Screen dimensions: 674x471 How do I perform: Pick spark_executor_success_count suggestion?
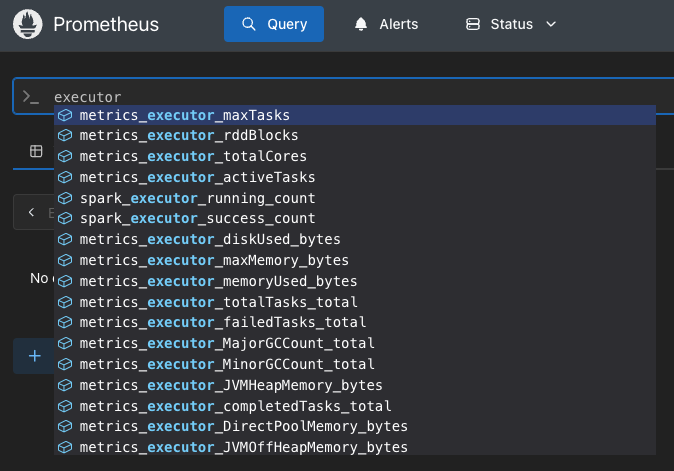[355, 218]
